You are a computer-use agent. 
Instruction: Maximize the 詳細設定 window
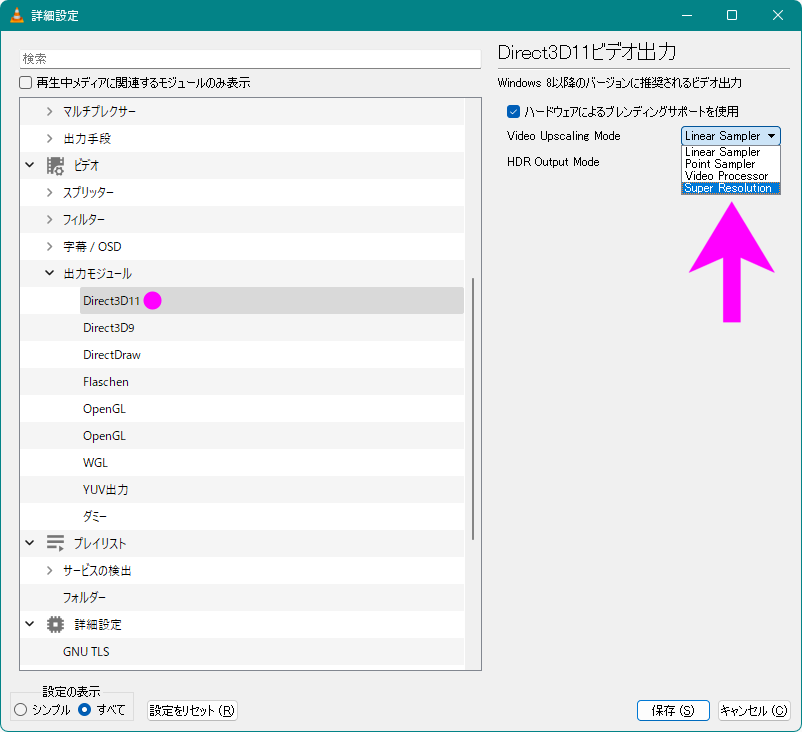(x=732, y=15)
